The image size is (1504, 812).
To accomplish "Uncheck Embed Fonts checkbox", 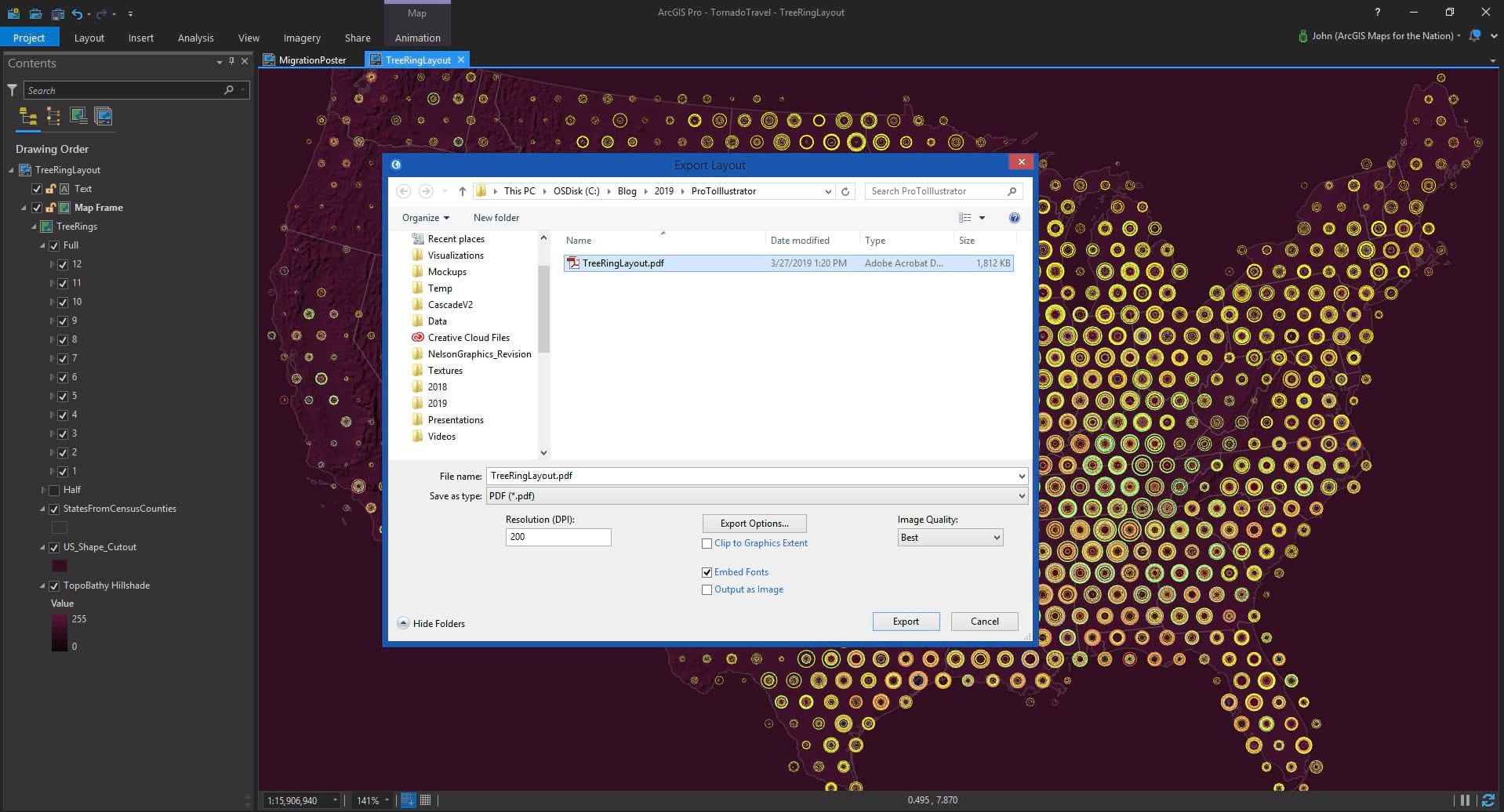I will (707, 572).
